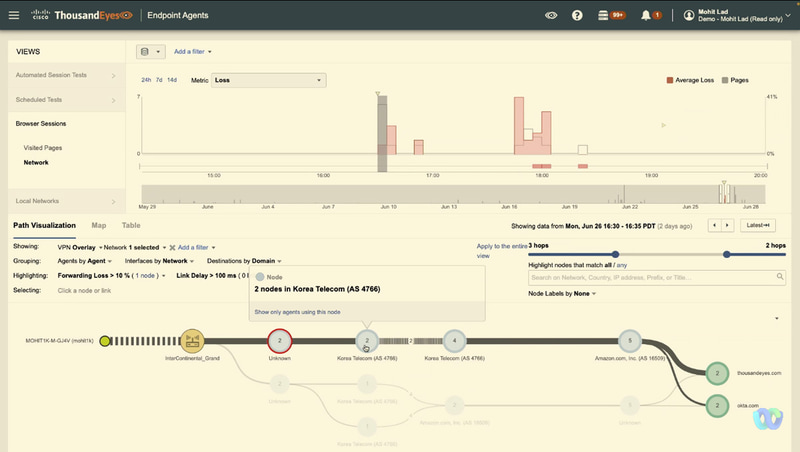This screenshot has height=452, width=800.
Task: Switch to the Map tab
Action: tap(99, 225)
